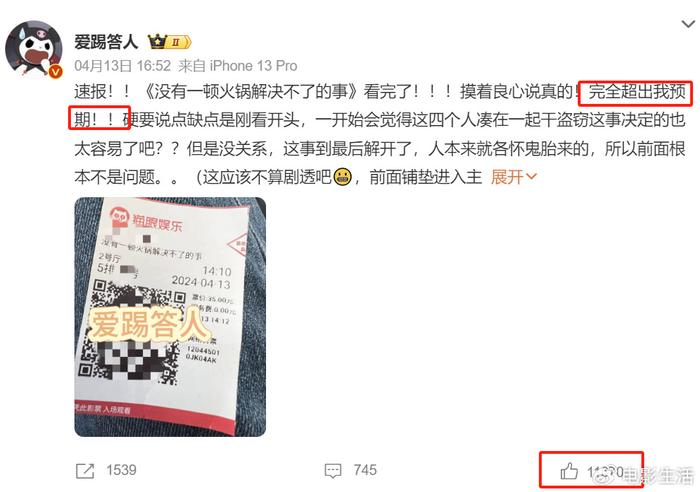Click the 来自 iPhone 13 Pro source
This screenshot has width=700, height=492.
[238, 66]
